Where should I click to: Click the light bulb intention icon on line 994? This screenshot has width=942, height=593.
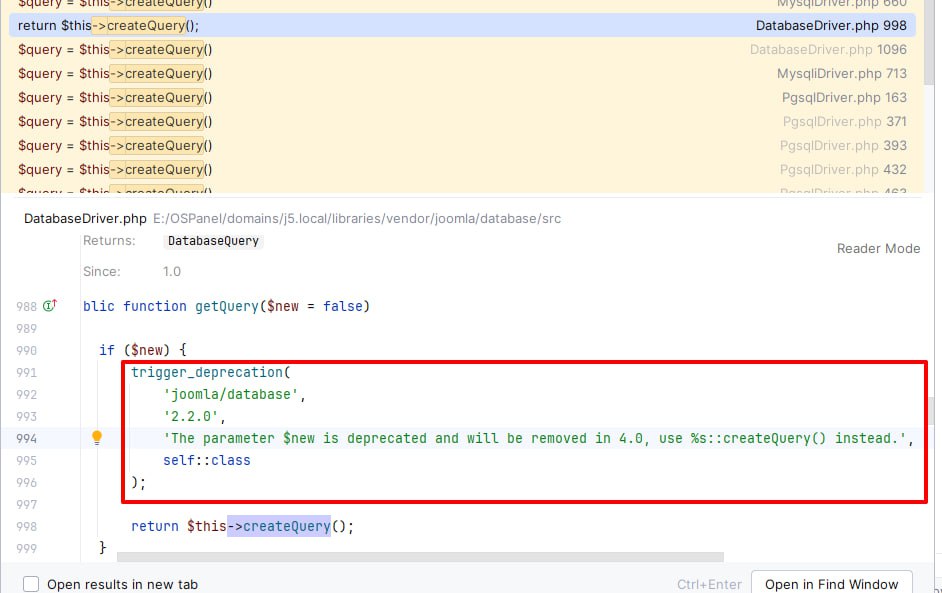[97, 438]
